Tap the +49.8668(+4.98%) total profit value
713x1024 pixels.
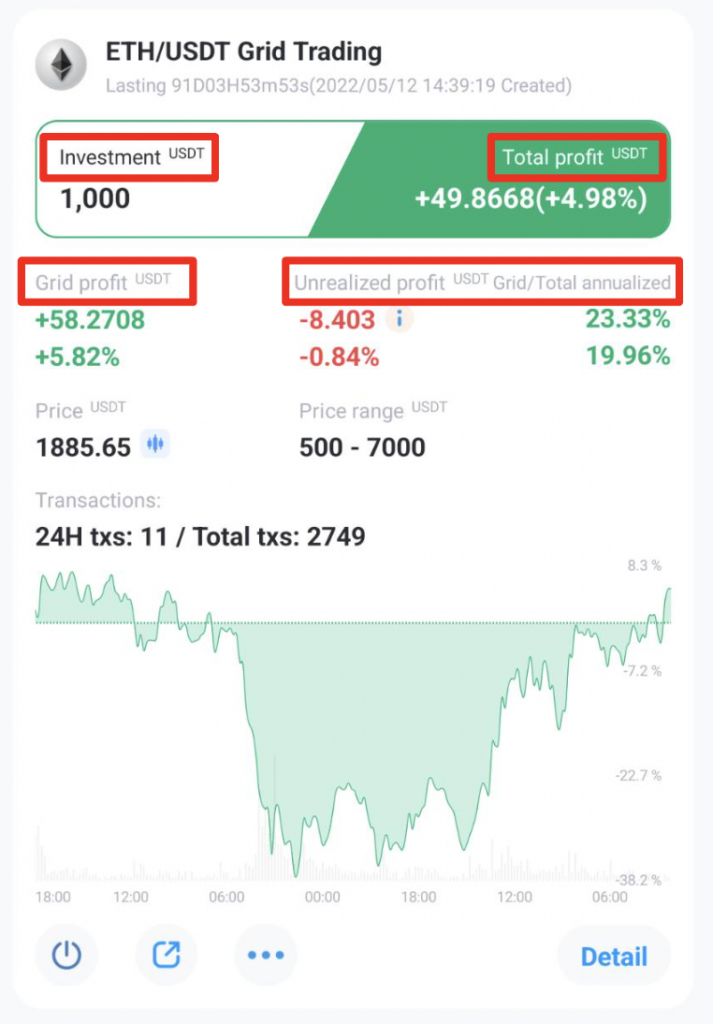[531, 199]
